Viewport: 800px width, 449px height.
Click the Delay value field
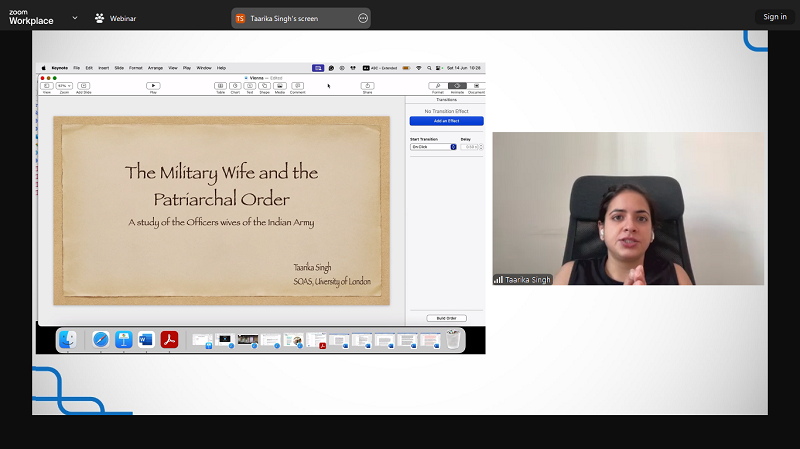468,147
